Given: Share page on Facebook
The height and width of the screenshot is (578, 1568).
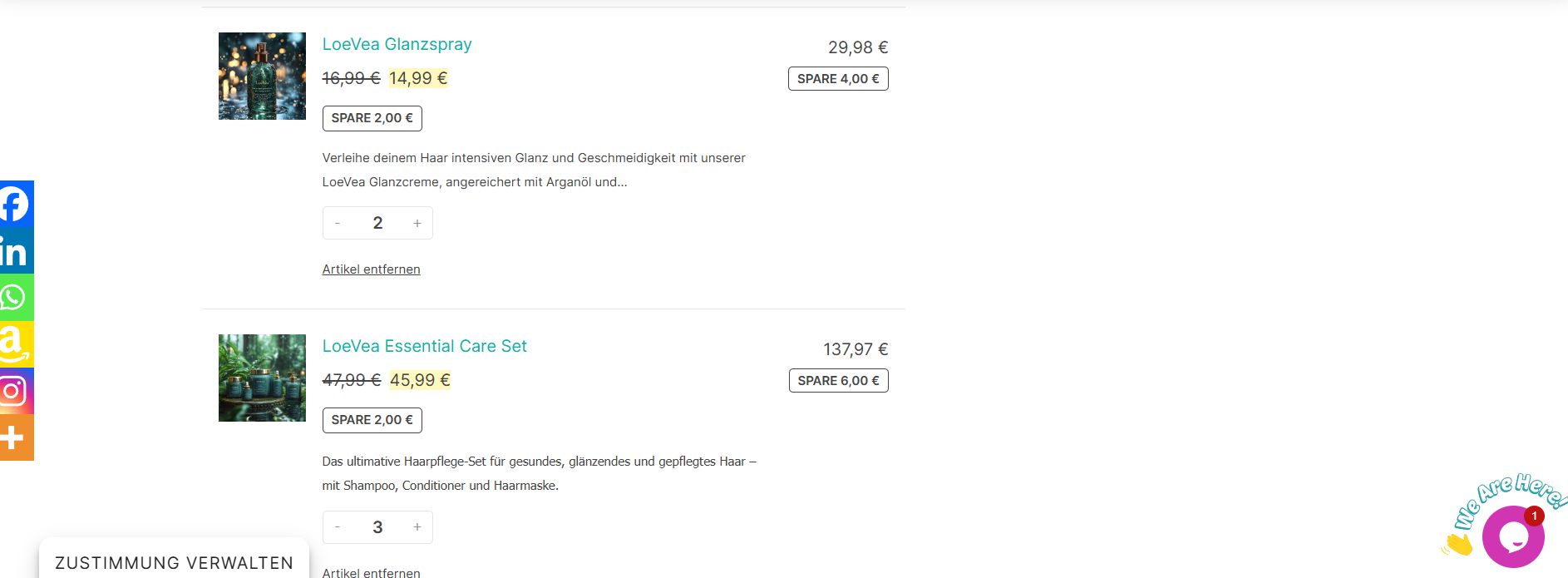Looking at the screenshot, I should [x=15, y=204].
